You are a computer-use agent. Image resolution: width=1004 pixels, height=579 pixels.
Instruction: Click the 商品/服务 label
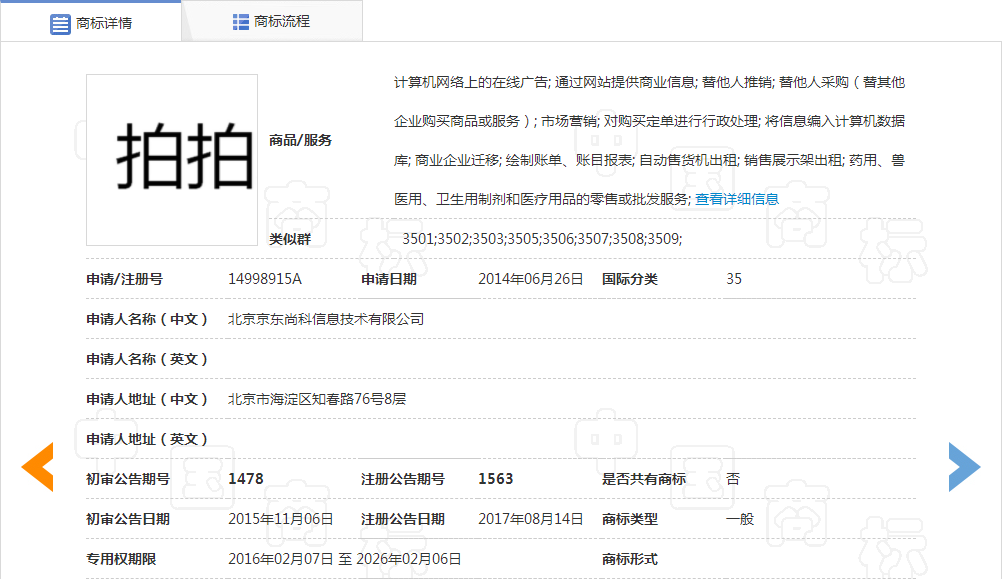coord(300,140)
